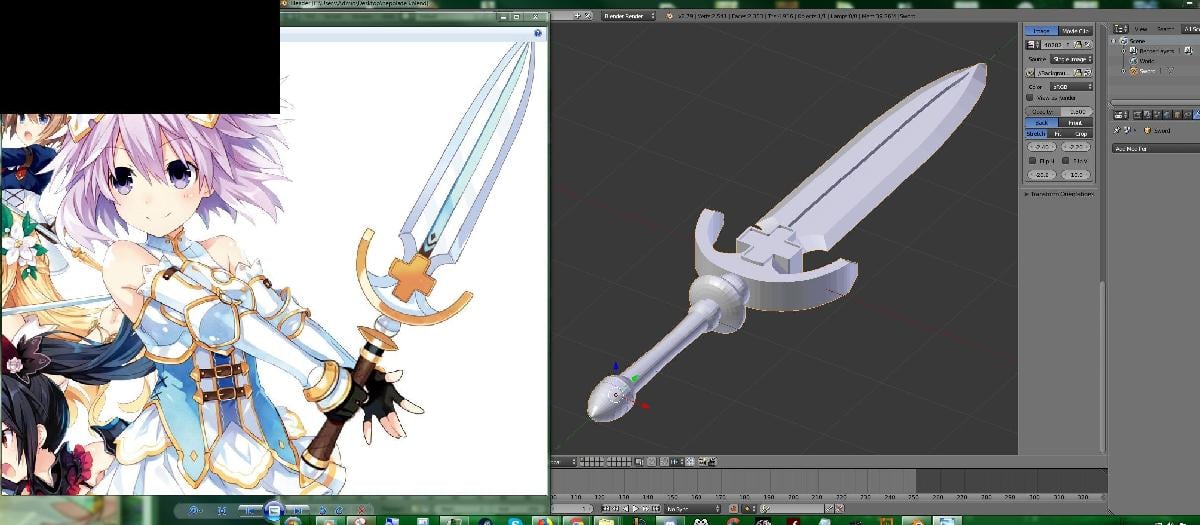Image resolution: width=1200 pixels, height=525 pixels.
Task: Open the Add Modifier dropdown
Action: tap(1157, 149)
